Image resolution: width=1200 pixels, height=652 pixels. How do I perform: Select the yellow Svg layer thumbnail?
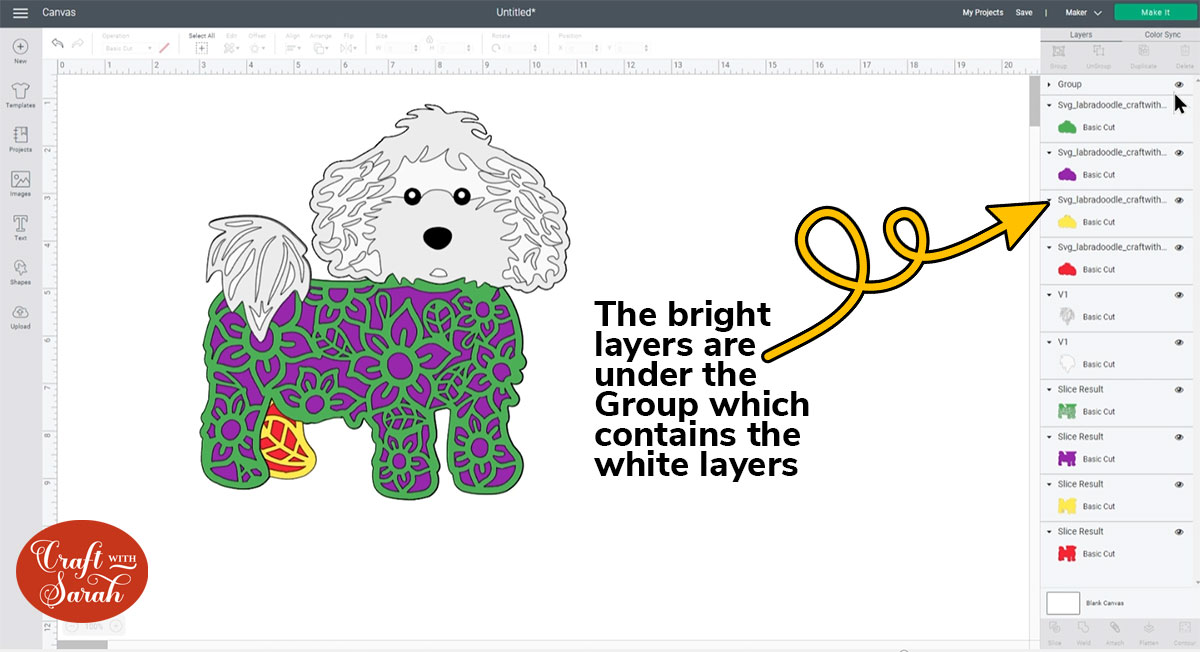(x=1067, y=221)
